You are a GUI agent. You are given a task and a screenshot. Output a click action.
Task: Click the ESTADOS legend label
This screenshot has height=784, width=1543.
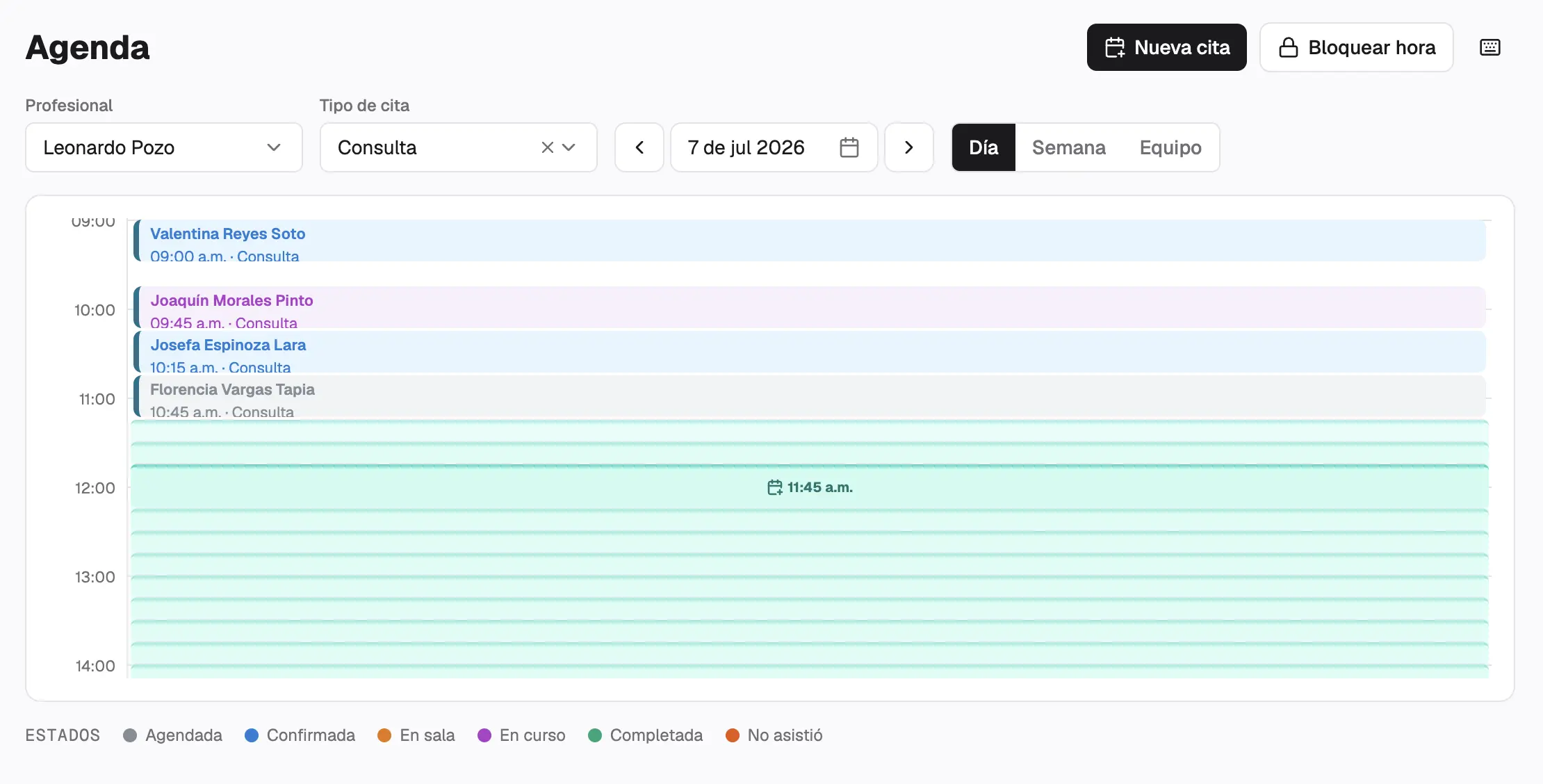(63, 735)
